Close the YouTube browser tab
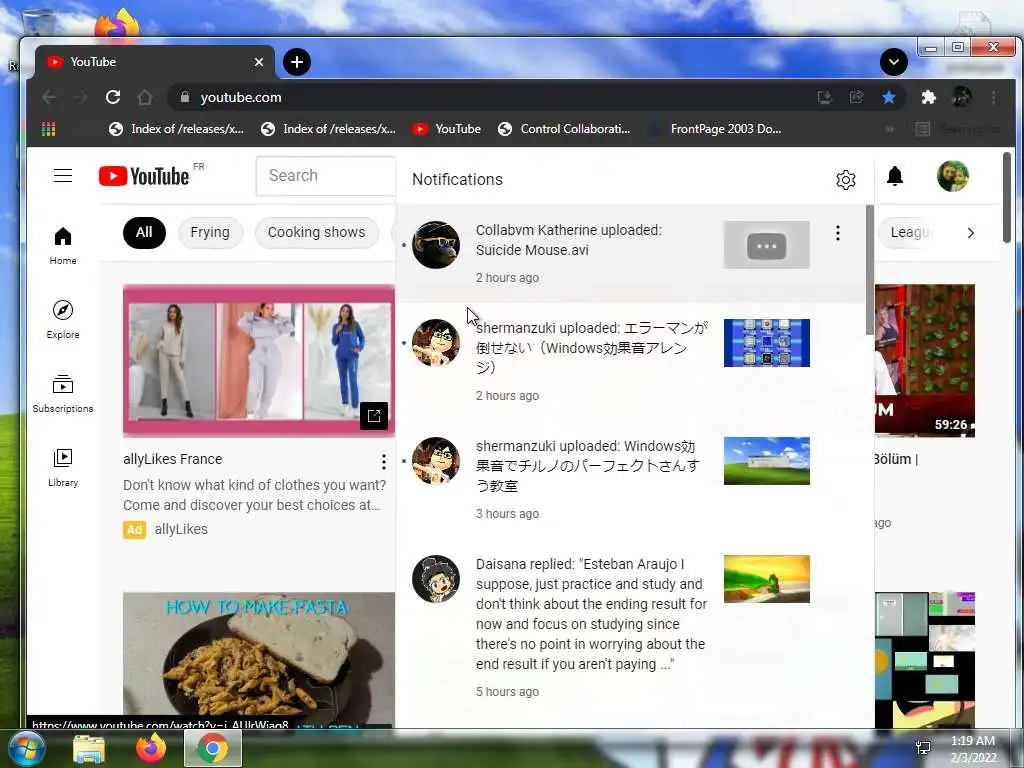This screenshot has height=768, width=1024. point(259,62)
